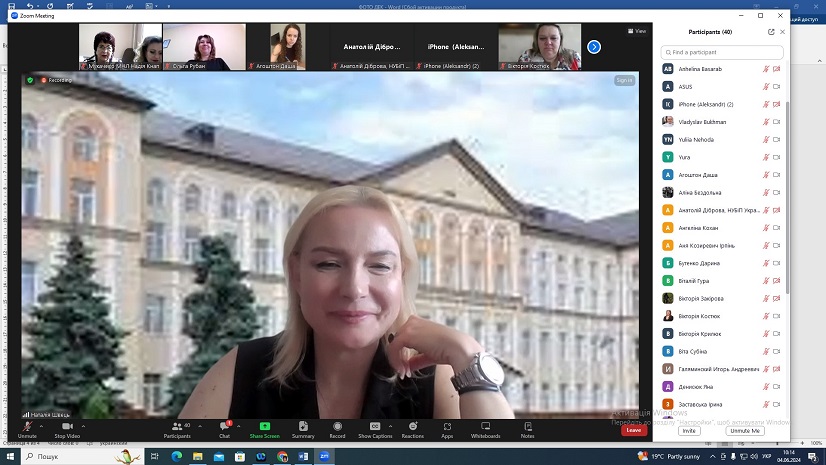Click the Sign in button on video
Image resolution: width=826 pixels, height=465 pixels.
pos(624,80)
